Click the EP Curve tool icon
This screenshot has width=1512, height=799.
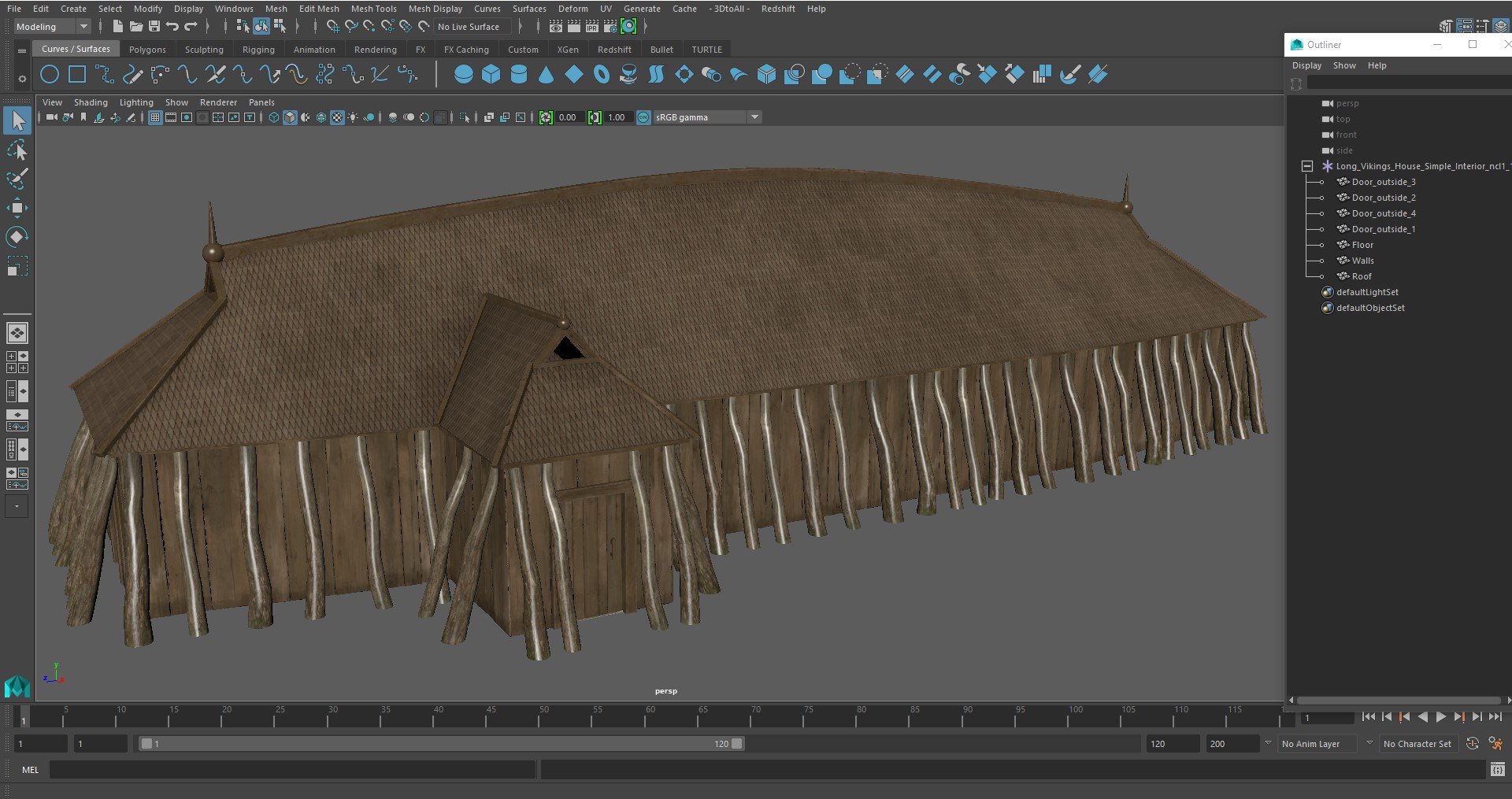pyautogui.click(x=105, y=75)
